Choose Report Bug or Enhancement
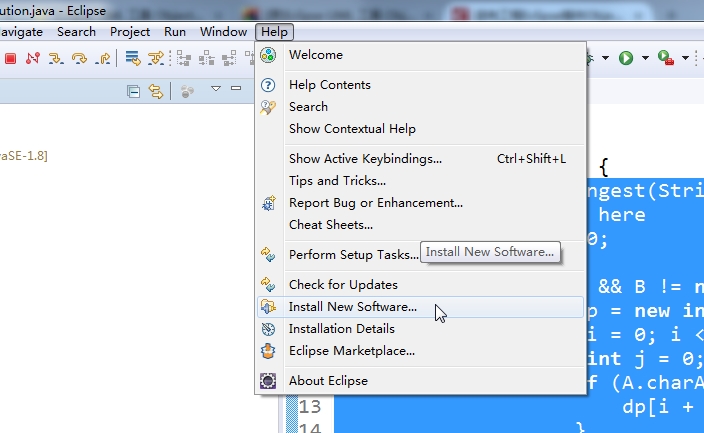The width and height of the screenshot is (704, 433). (x=421, y=203)
